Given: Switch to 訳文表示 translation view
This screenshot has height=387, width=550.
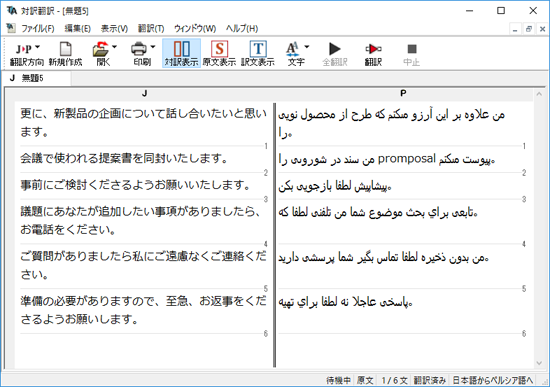Looking at the screenshot, I should 258,54.
